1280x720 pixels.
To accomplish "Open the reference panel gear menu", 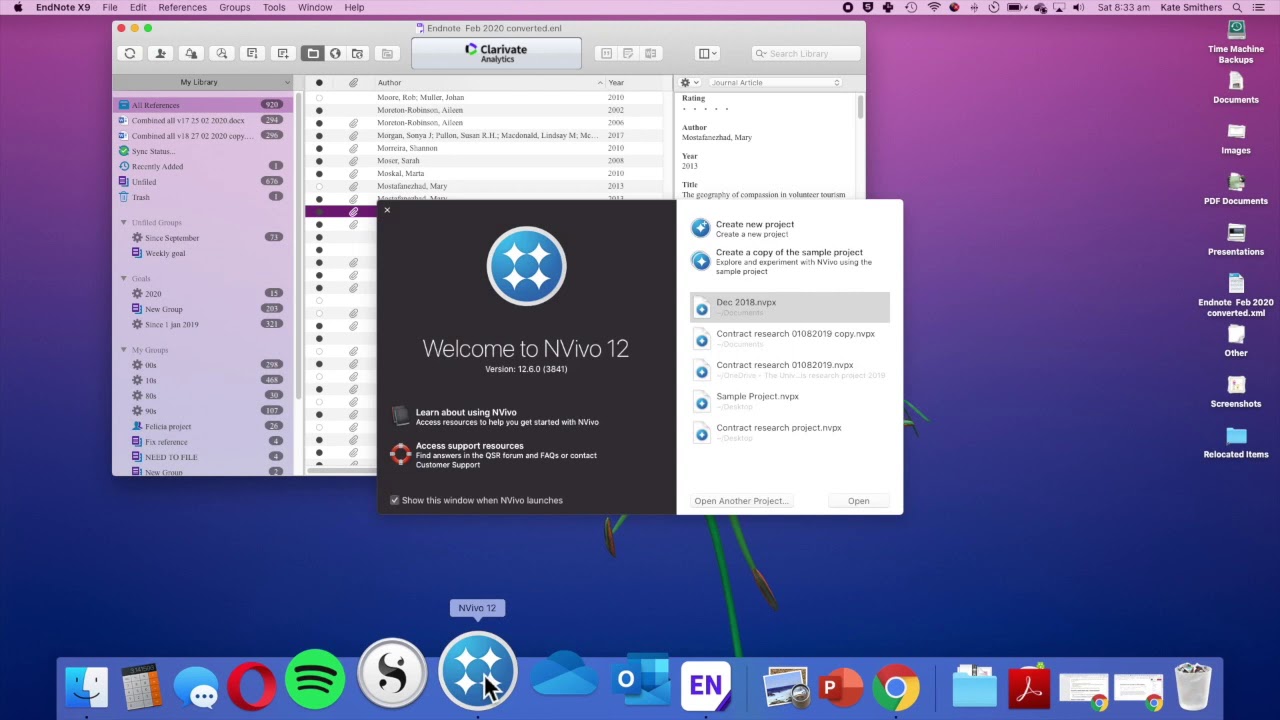I will tap(688, 82).
